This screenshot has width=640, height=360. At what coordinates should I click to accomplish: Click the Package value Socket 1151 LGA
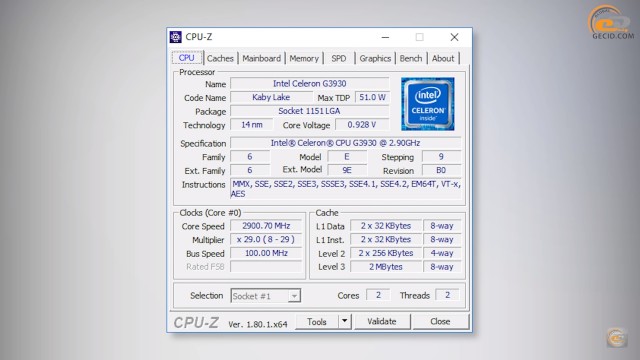[x=310, y=111]
